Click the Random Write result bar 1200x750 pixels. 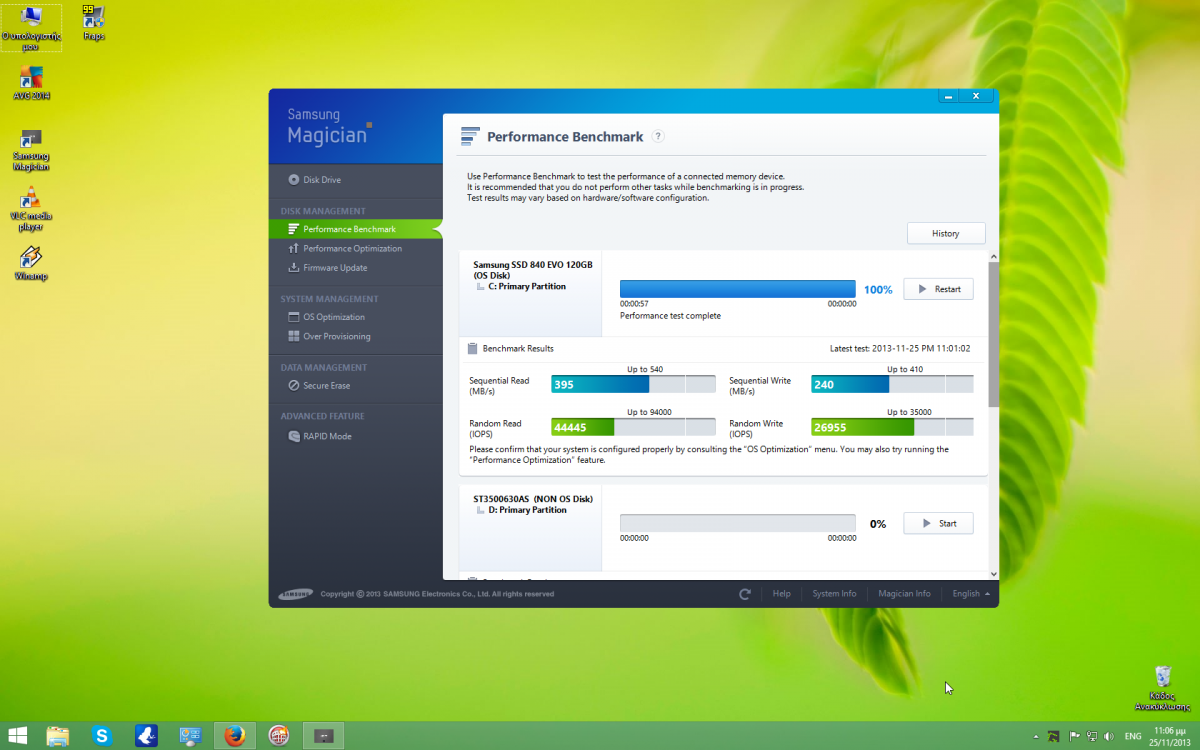tap(892, 427)
